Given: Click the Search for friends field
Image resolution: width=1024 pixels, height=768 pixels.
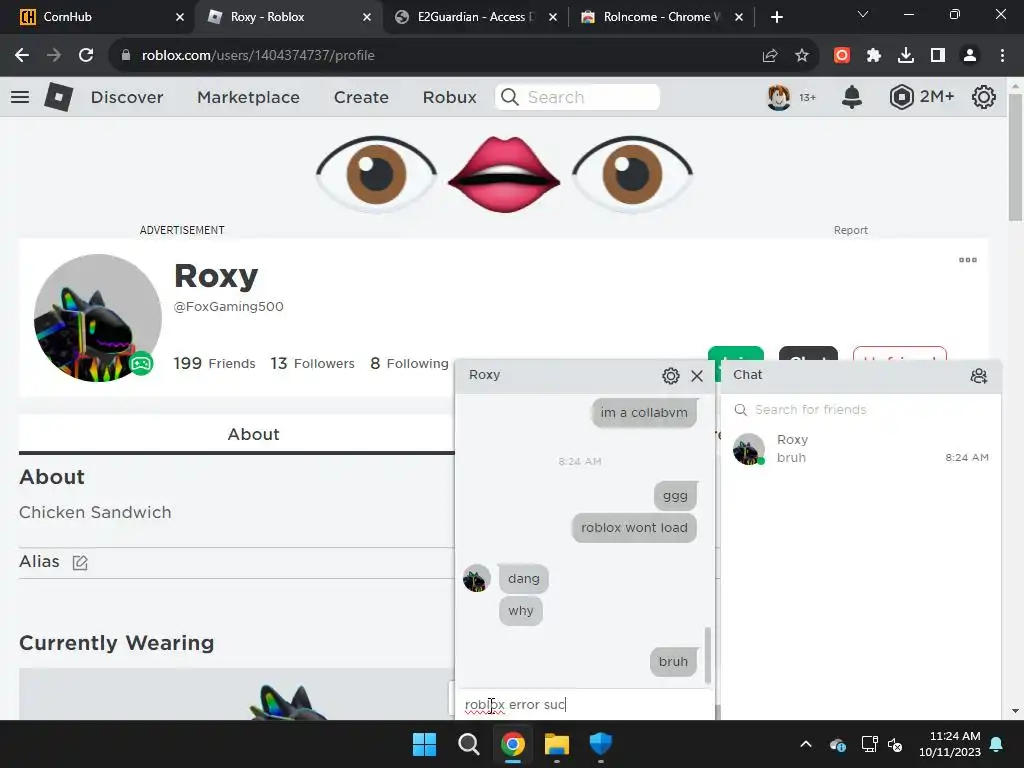Looking at the screenshot, I should click(860, 409).
